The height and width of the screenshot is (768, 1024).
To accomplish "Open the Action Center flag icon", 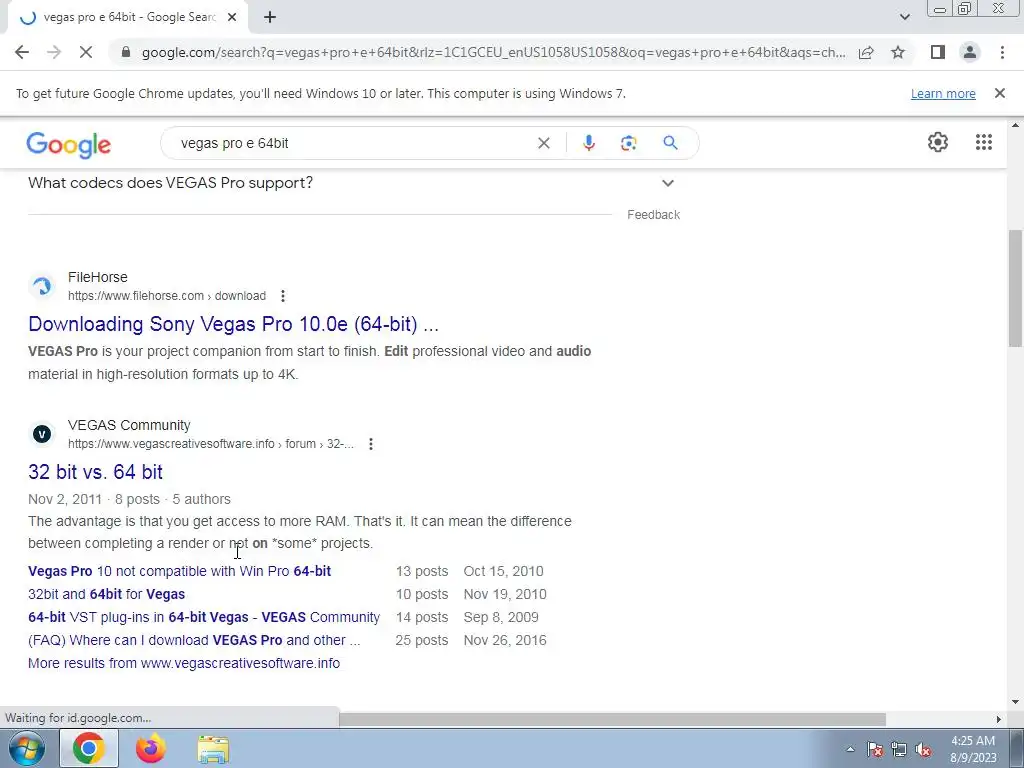I will (x=875, y=749).
